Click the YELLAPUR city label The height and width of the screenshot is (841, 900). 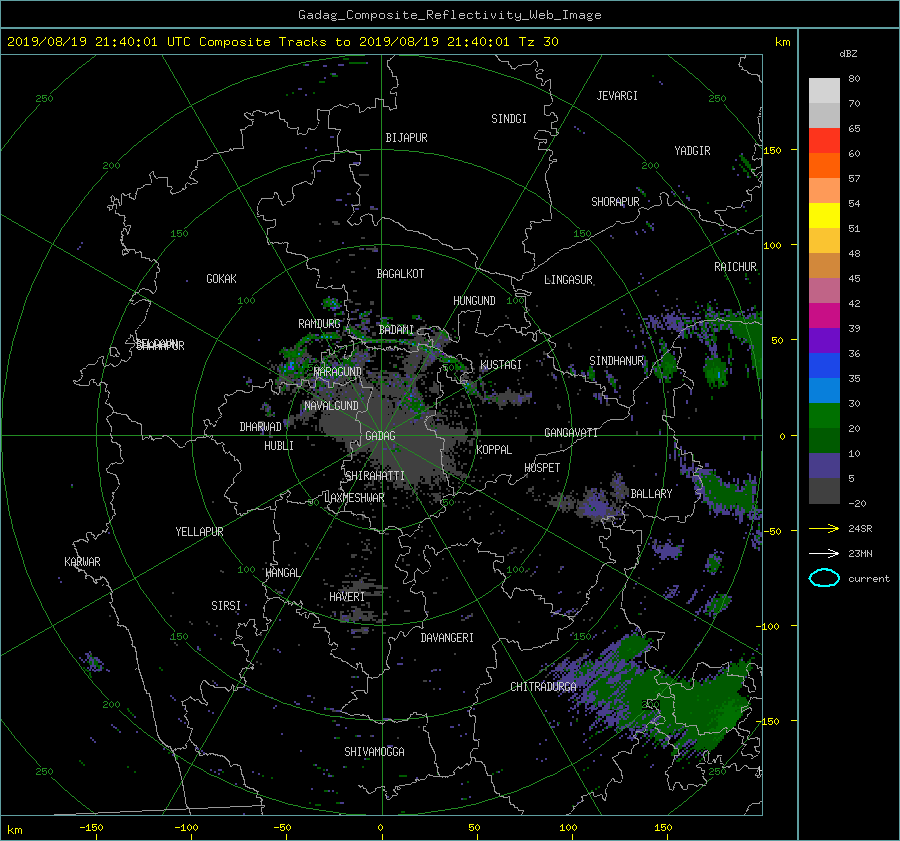point(199,532)
